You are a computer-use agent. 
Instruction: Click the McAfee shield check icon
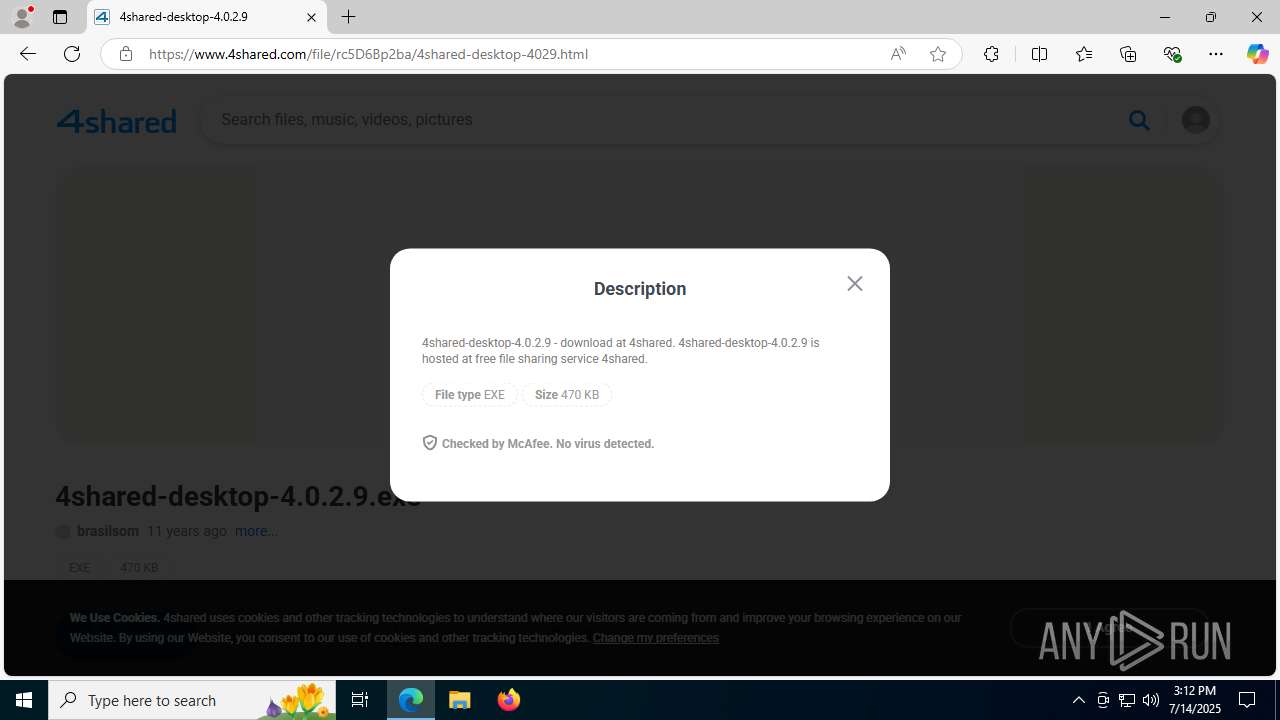click(x=430, y=443)
